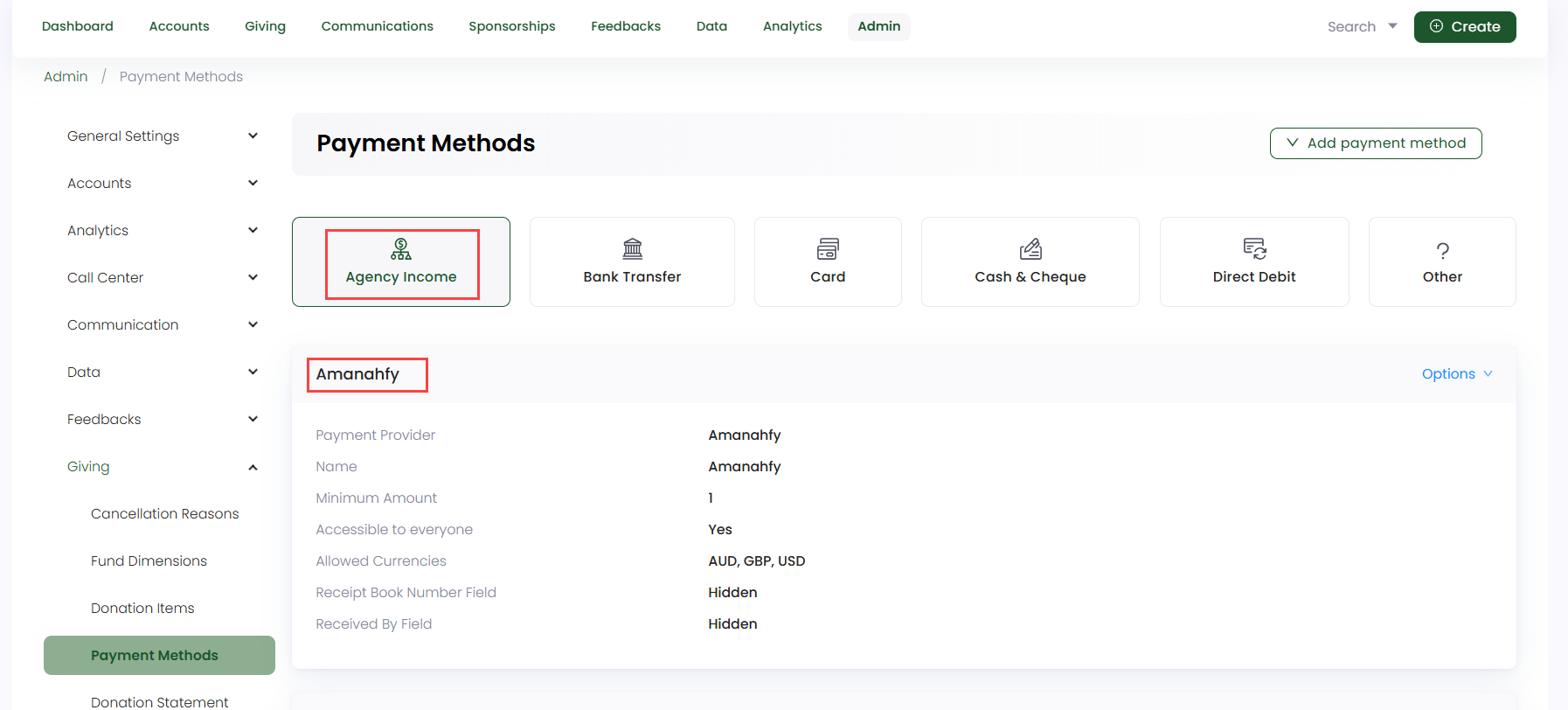Screen dimensions: 1568x710
Task: Select the Other tab label
Action: coord(1442,276)
